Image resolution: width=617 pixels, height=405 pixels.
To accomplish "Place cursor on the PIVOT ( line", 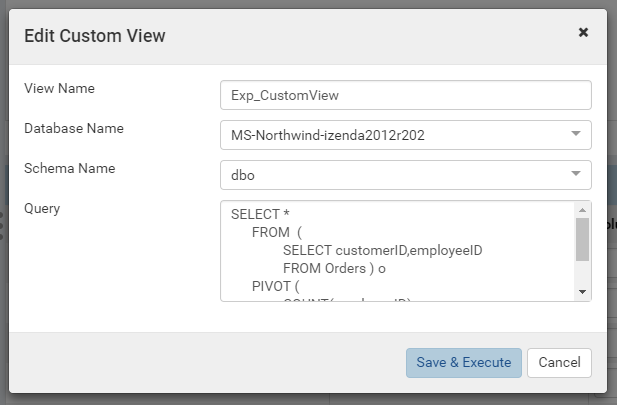I will [x=275, y=287].
